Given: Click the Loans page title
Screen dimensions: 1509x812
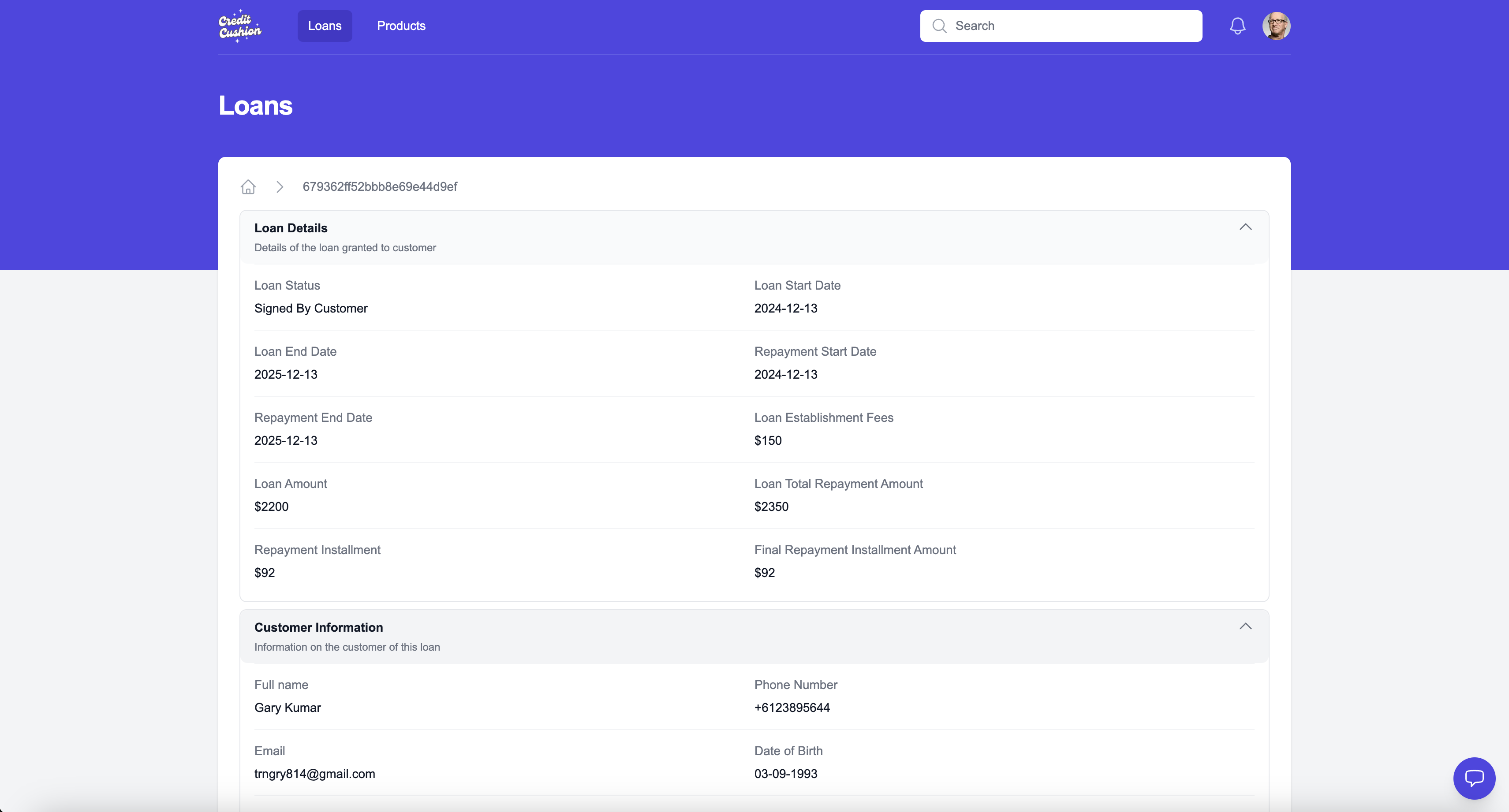Looking at the screenshot, I should (x=255, y=106).
